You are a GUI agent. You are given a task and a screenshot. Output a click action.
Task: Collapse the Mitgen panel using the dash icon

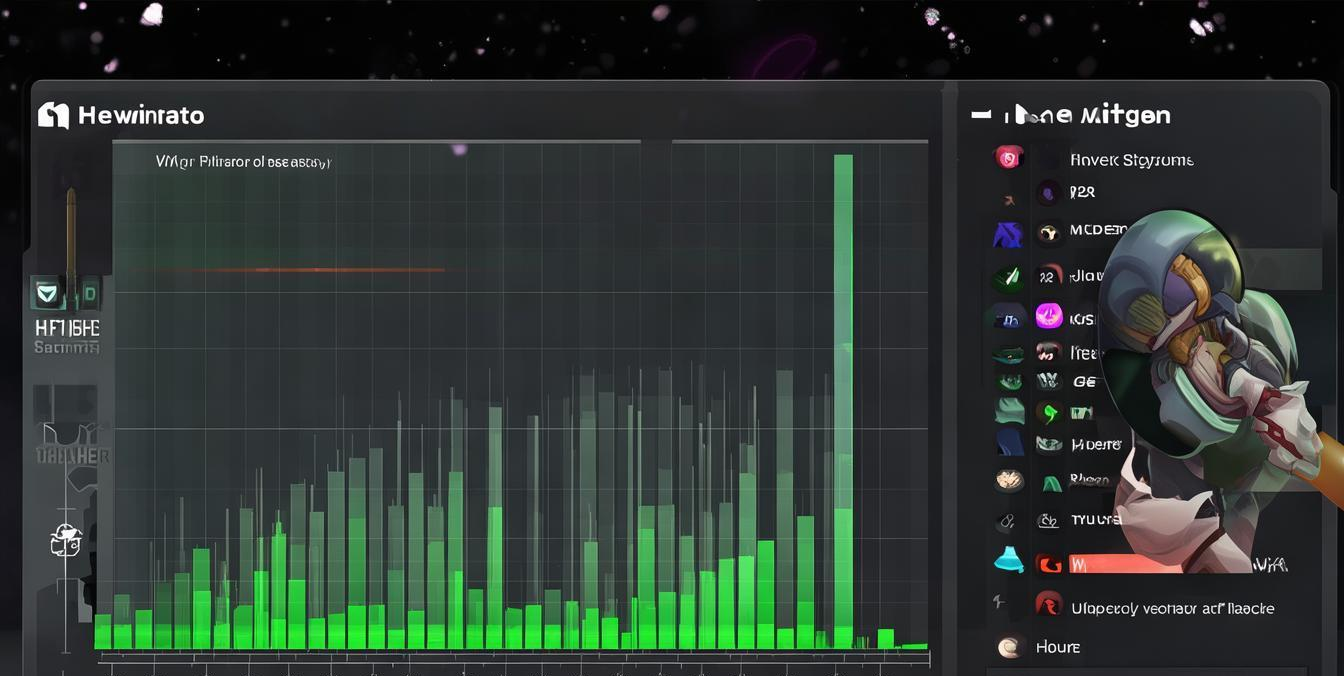980,115
